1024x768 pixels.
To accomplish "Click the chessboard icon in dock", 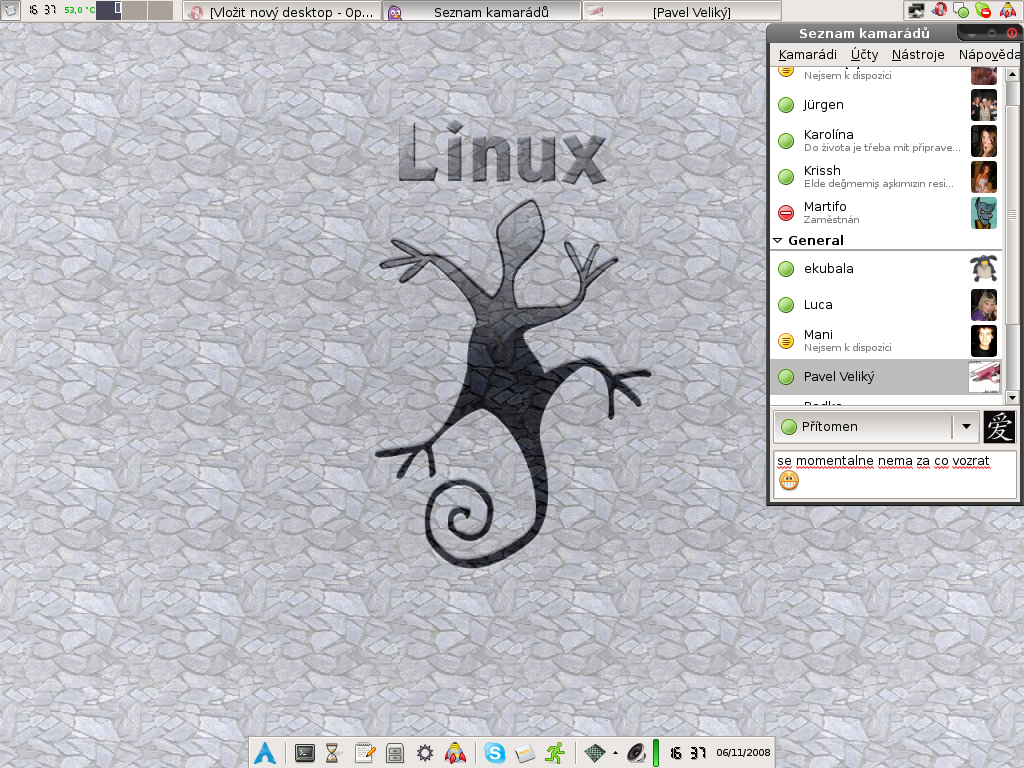I will [x=595, y=754].
